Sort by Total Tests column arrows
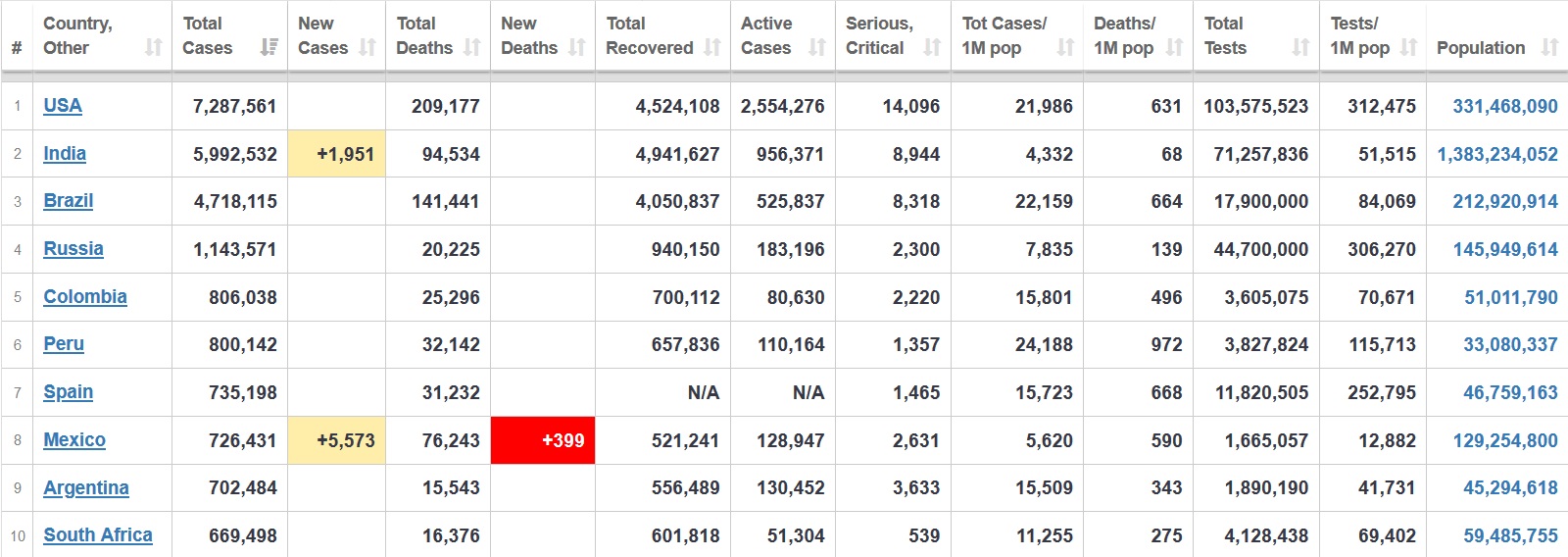Image resolution: width=1568 pixels, height=557 pixels. [1300, 47]
